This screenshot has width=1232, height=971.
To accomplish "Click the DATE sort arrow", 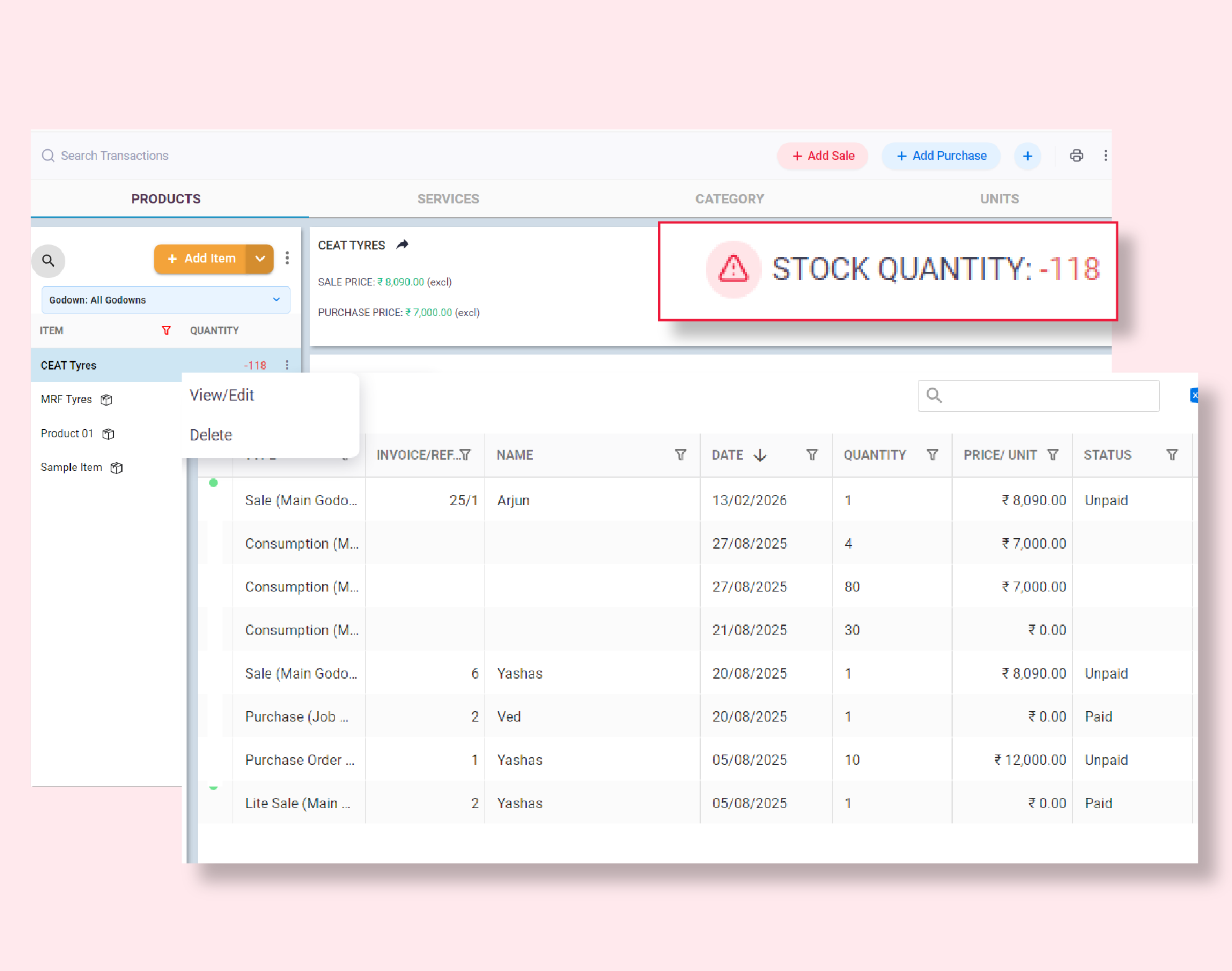I will [x=760, y=455].
